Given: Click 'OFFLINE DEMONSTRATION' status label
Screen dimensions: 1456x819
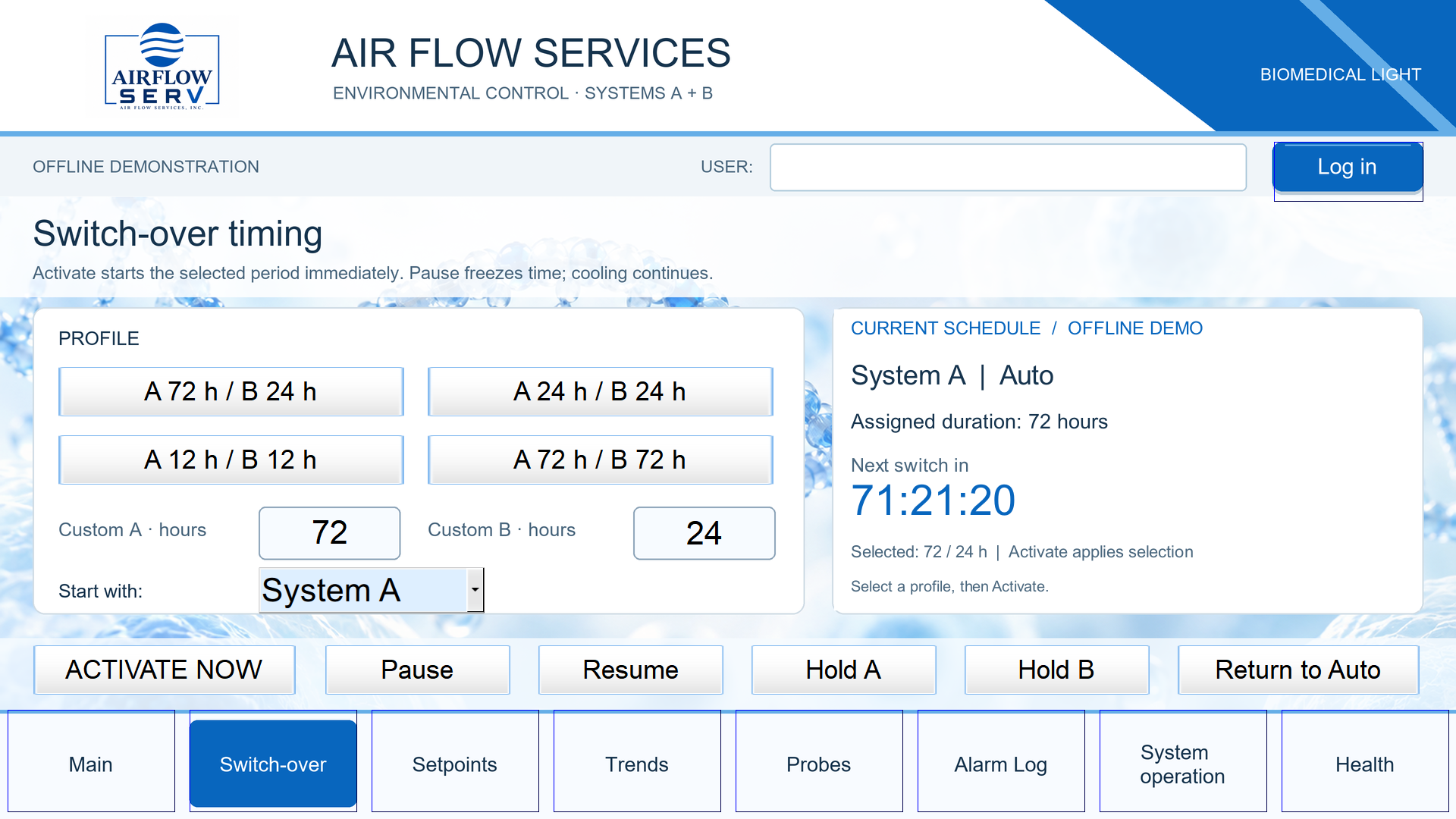Looking at the screenshot, I should tap(146, 167).
